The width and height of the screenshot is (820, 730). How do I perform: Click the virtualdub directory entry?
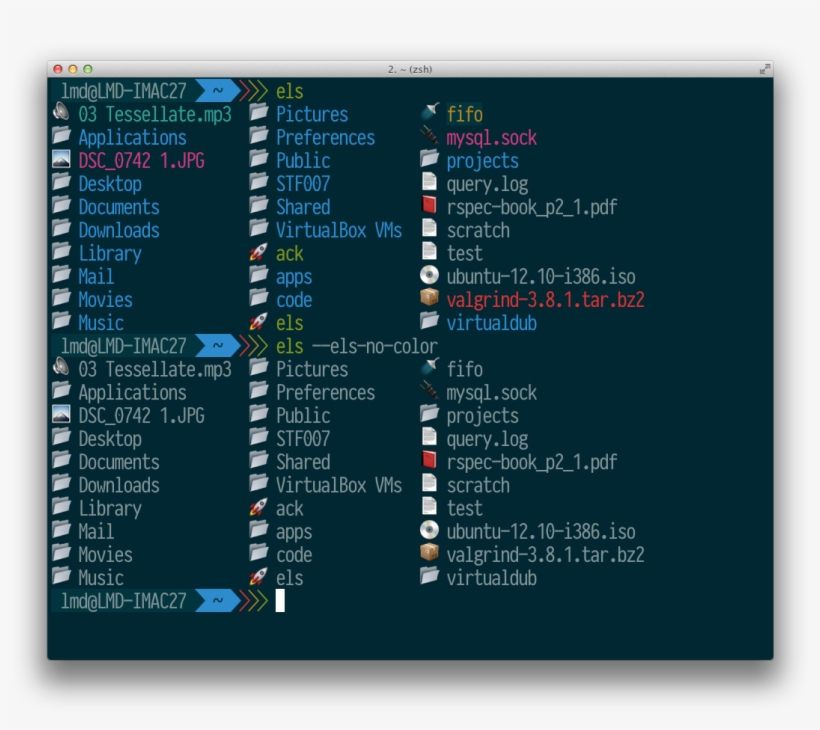coord(492,323)
